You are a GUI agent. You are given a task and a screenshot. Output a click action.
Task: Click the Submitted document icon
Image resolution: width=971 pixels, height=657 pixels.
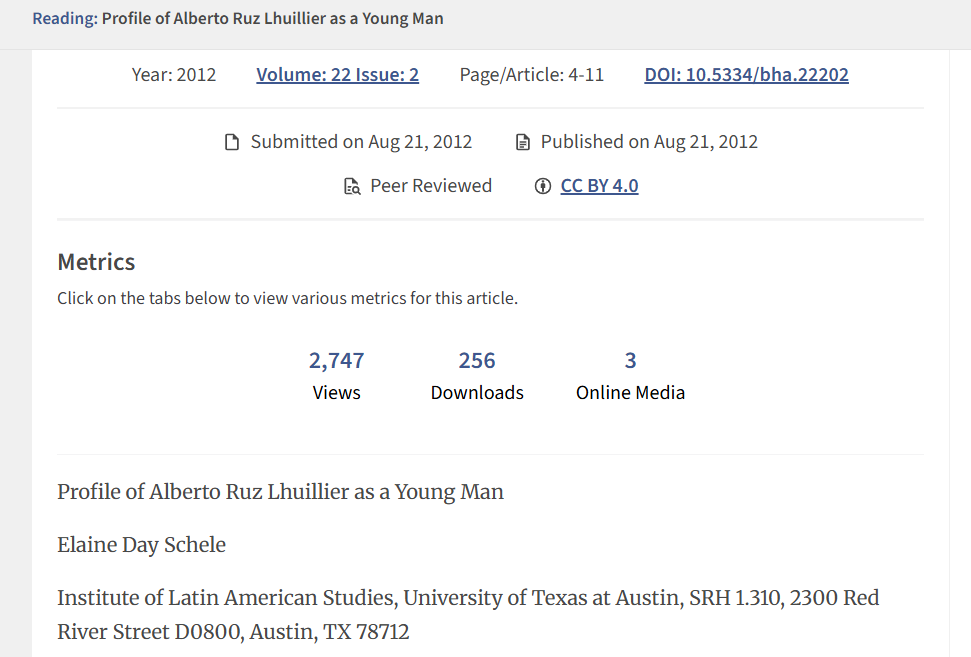232,142
